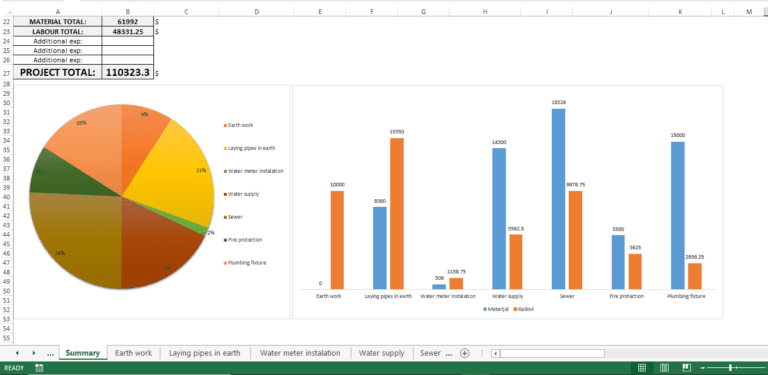The image size is (768, 375).
Task: Switch to the Summary sheet tab
Action: point(83,353)
